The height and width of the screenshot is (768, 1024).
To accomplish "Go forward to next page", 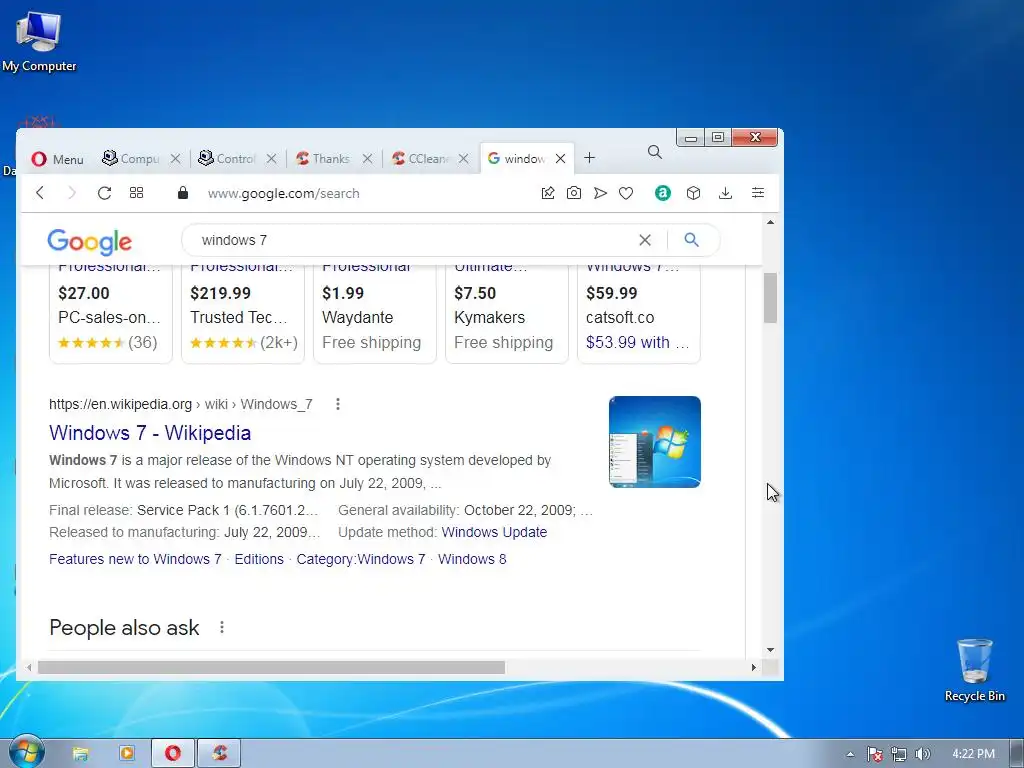I will pos(72,193).
